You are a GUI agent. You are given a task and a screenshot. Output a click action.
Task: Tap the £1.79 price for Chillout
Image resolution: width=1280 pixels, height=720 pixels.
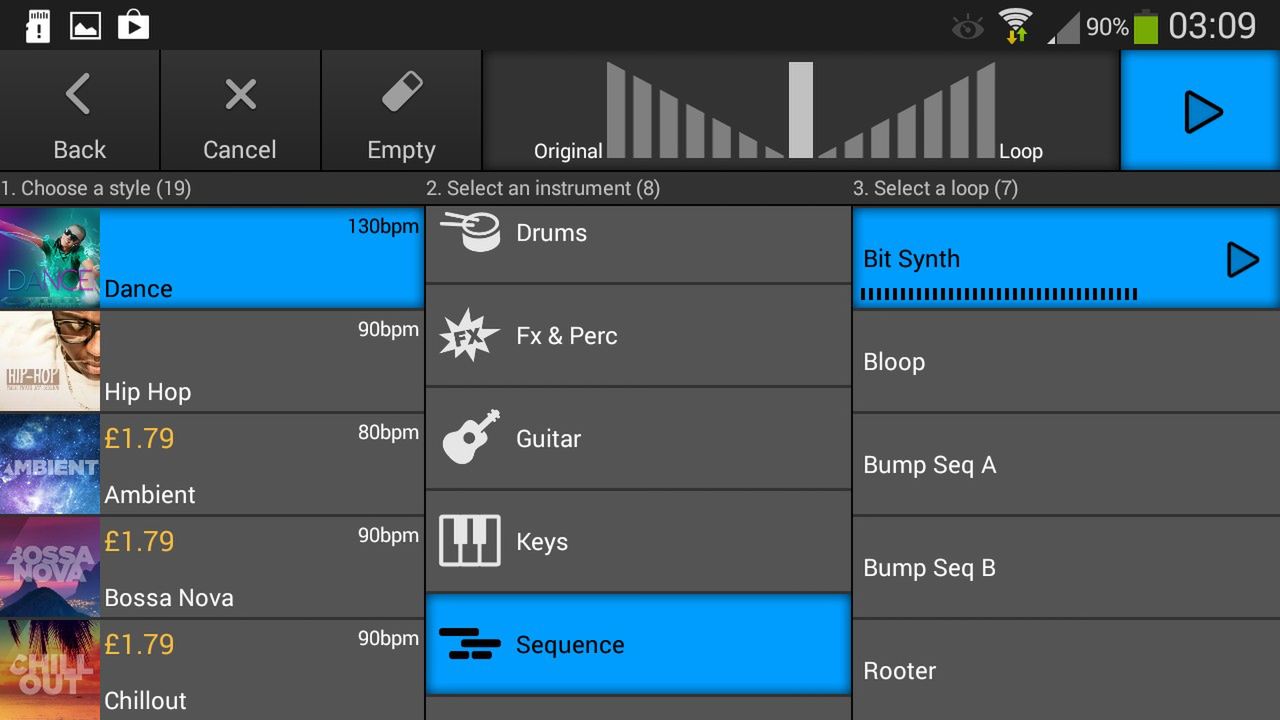139,644
